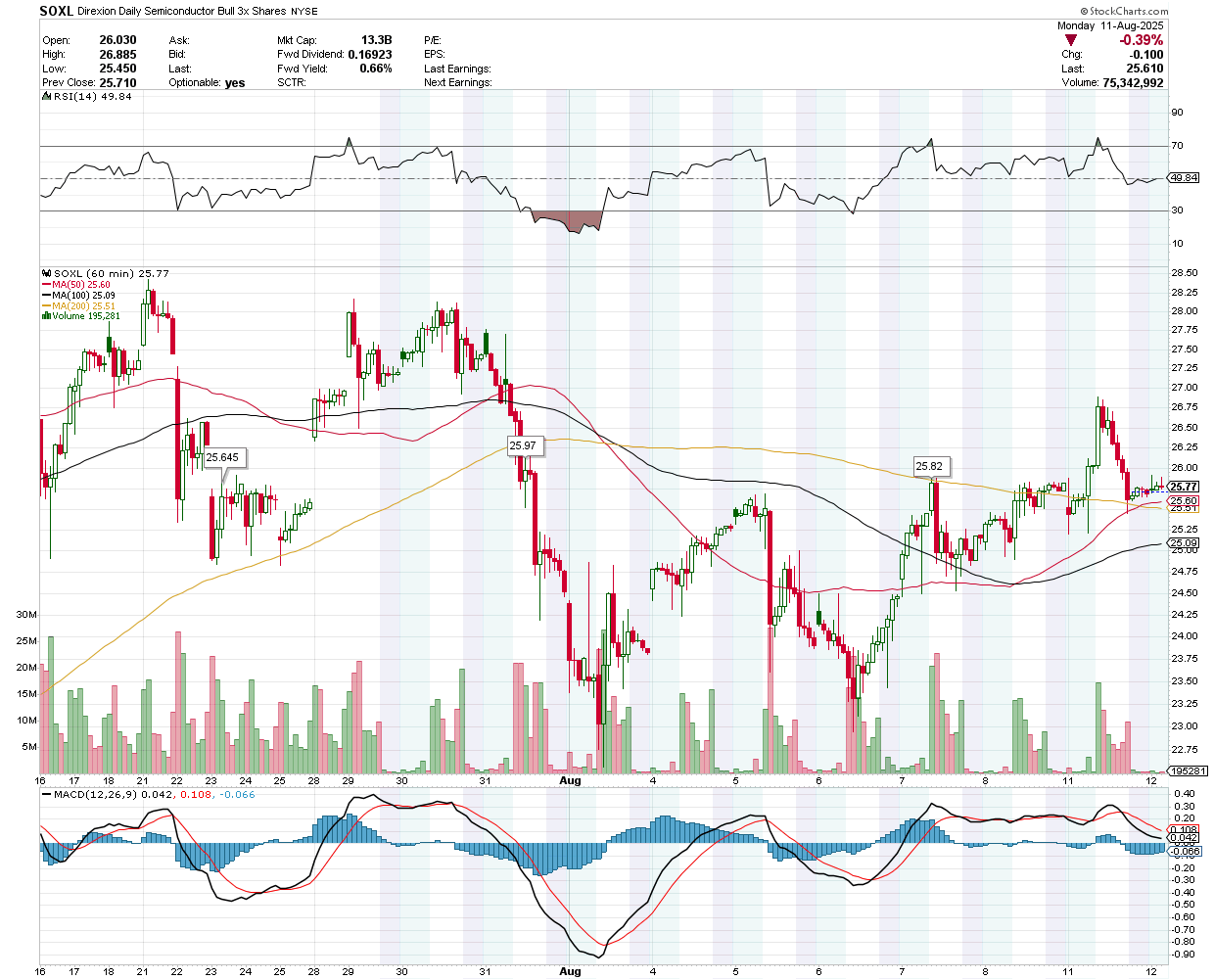Screen dimensions: 1214x980
Task: Select the Open value 26.030
Action: (x=118, y=40)
